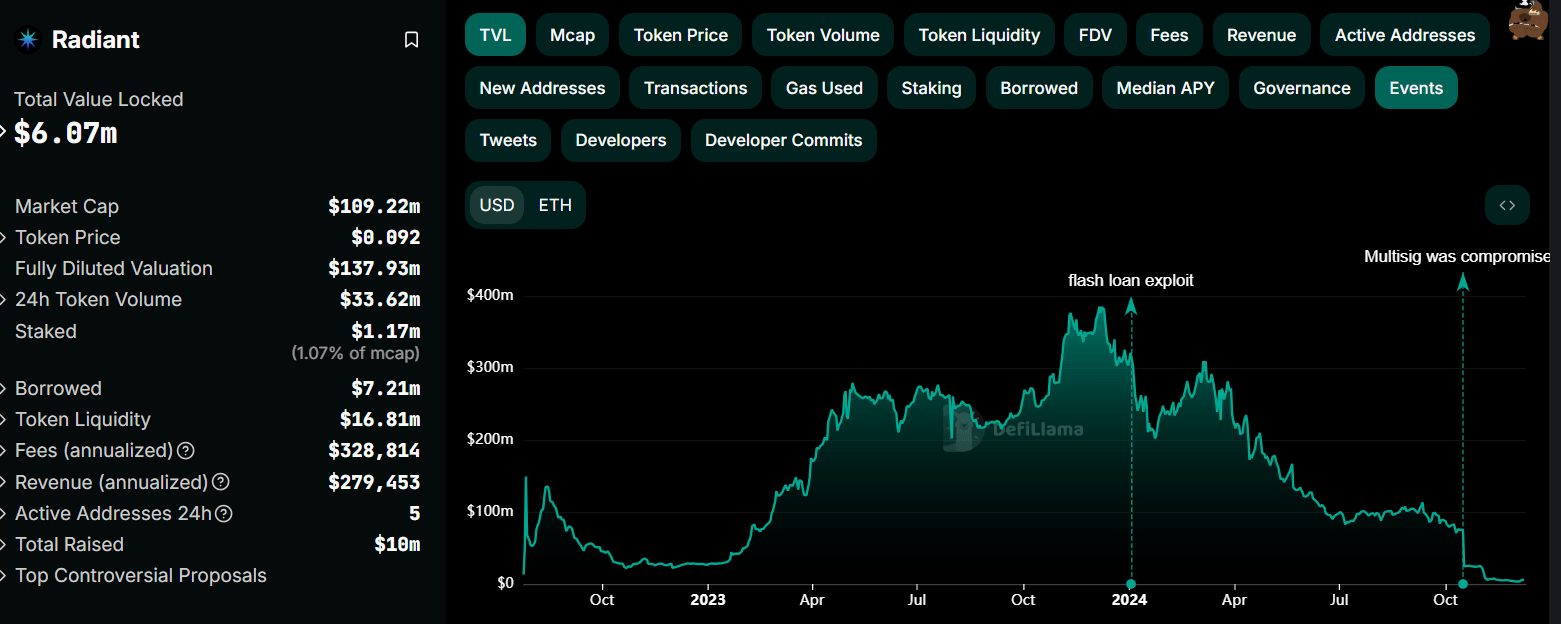Open the info tooltip for Fees (annualized)
Viewport: 1561px width, 624px height.
tap(186, 451)
